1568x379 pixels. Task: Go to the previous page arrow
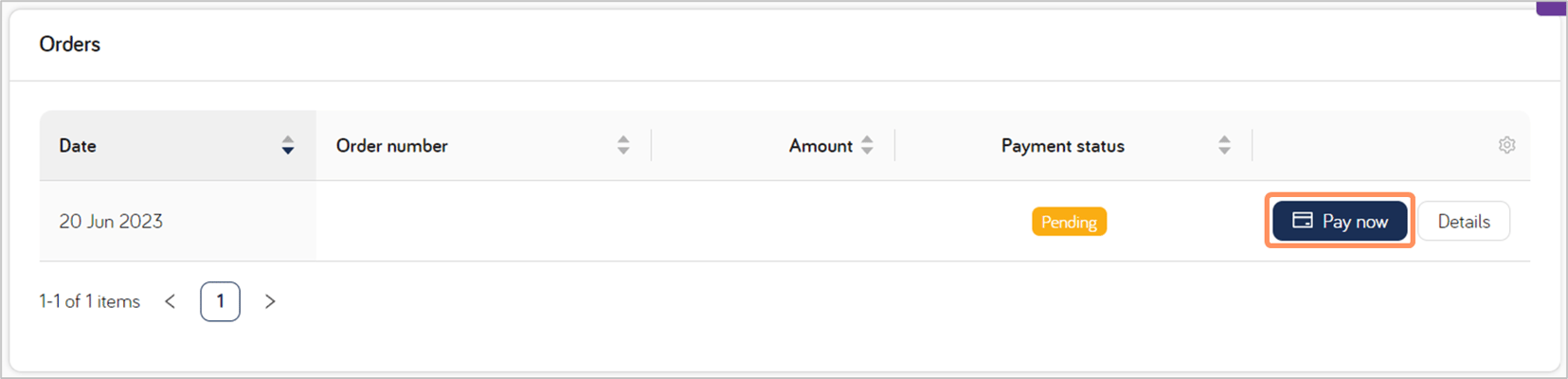pyautogui.click(x=171, y=301)
